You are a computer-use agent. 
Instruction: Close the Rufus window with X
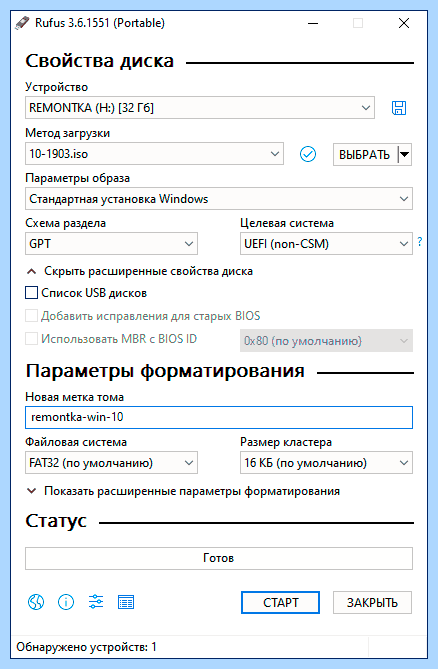[403, 23]
